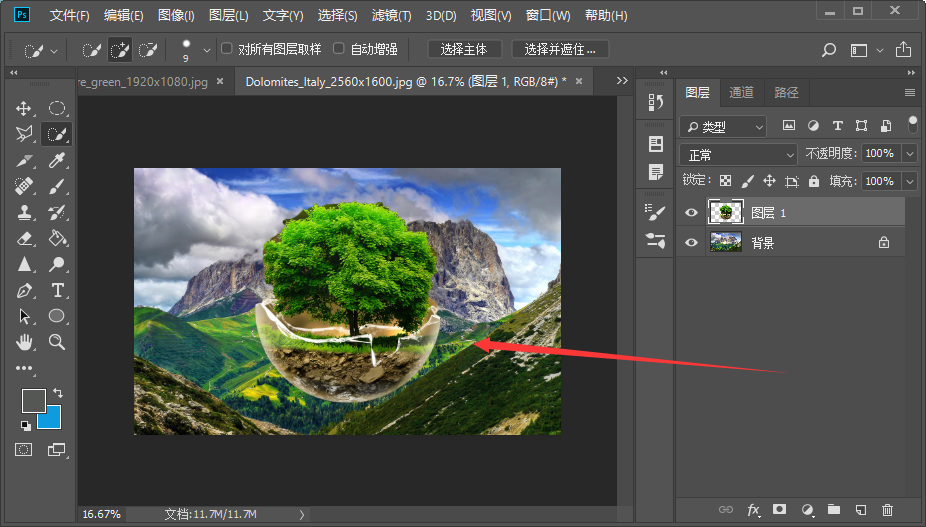Switch to the 通道 tab
The height and width of the screenshot is (527, 926).
pos(741,92)
